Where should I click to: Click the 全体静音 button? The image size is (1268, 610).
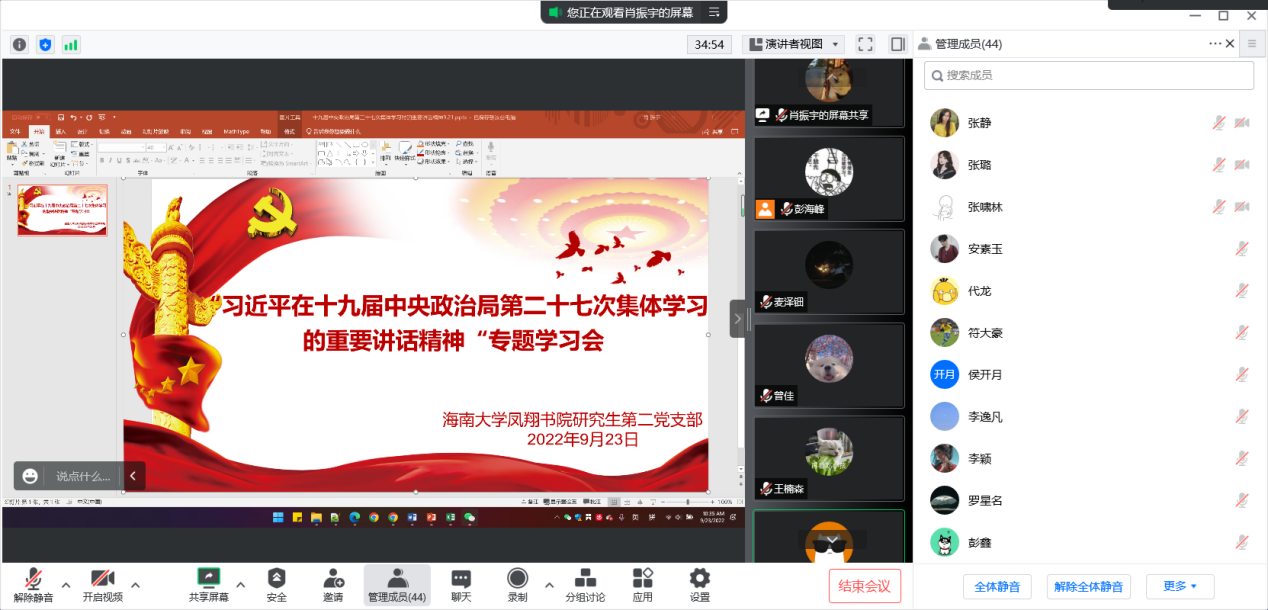tap(996, 586)
